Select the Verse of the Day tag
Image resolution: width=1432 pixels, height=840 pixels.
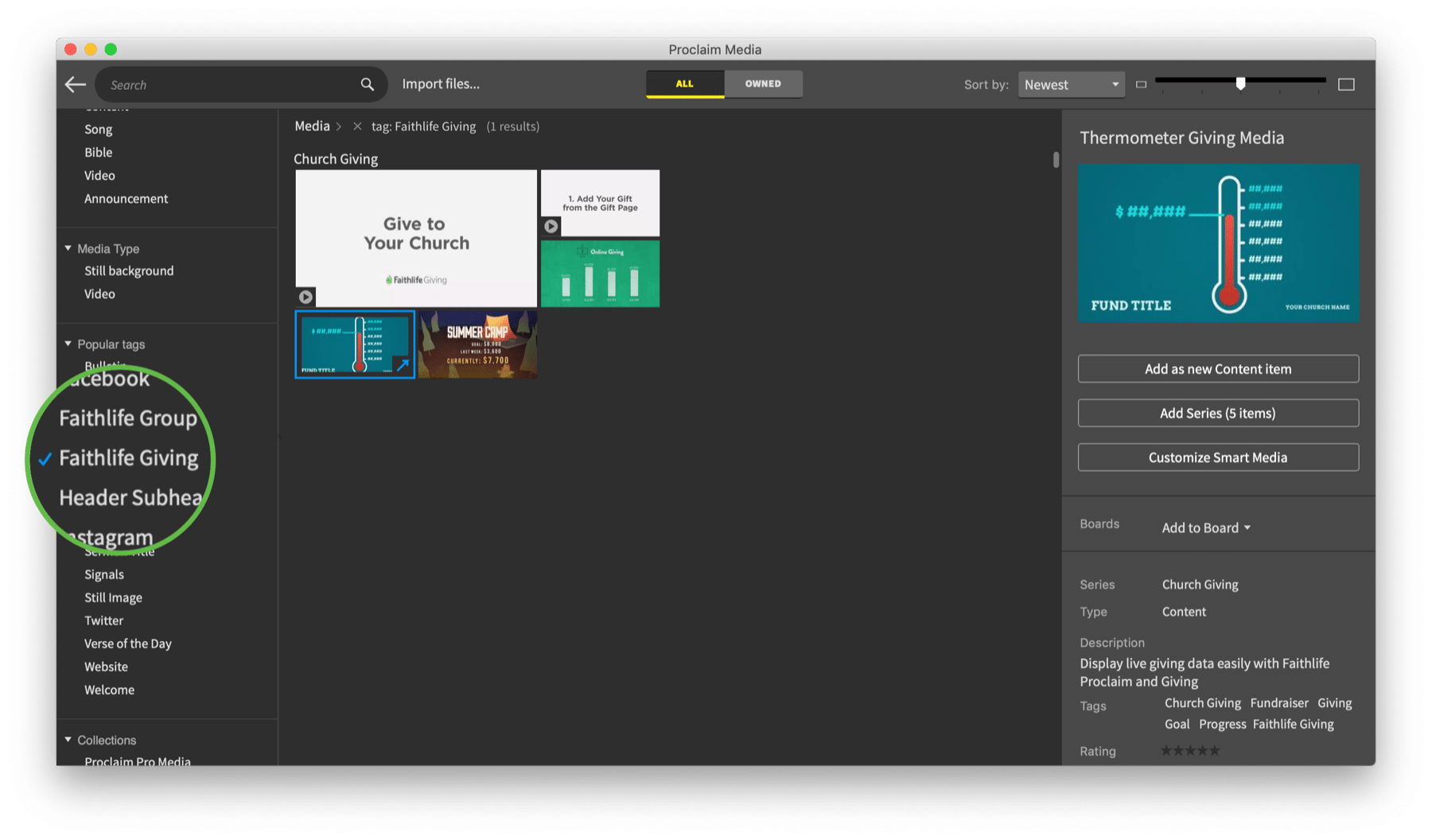pos(128,644)
